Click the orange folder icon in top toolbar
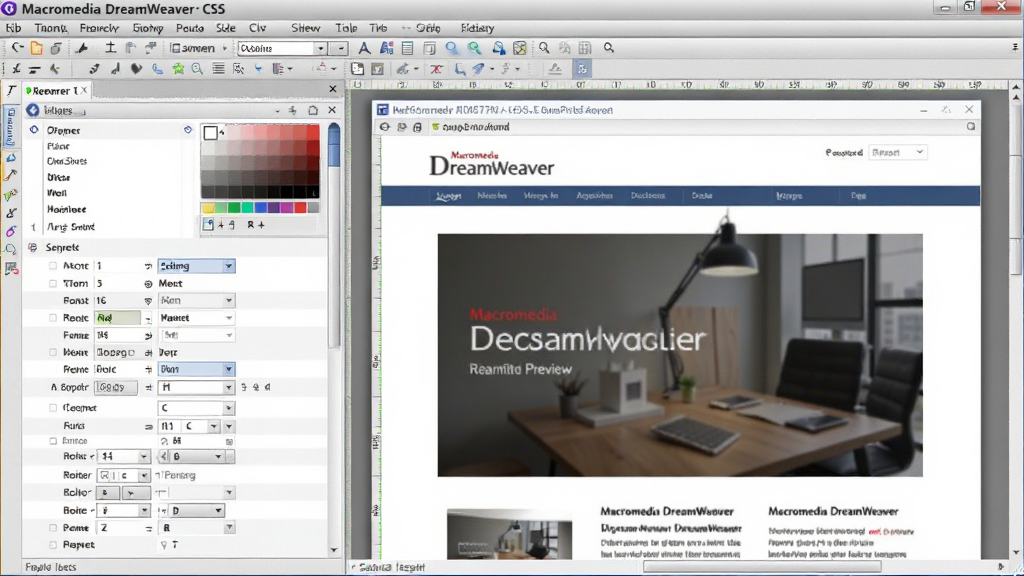This screenshot has height=576, width=1024. [x=37, y=48]
